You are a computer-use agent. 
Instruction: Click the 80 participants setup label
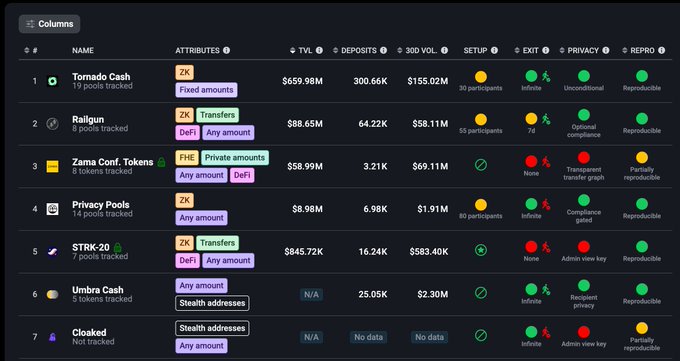[x=481, y=216]
